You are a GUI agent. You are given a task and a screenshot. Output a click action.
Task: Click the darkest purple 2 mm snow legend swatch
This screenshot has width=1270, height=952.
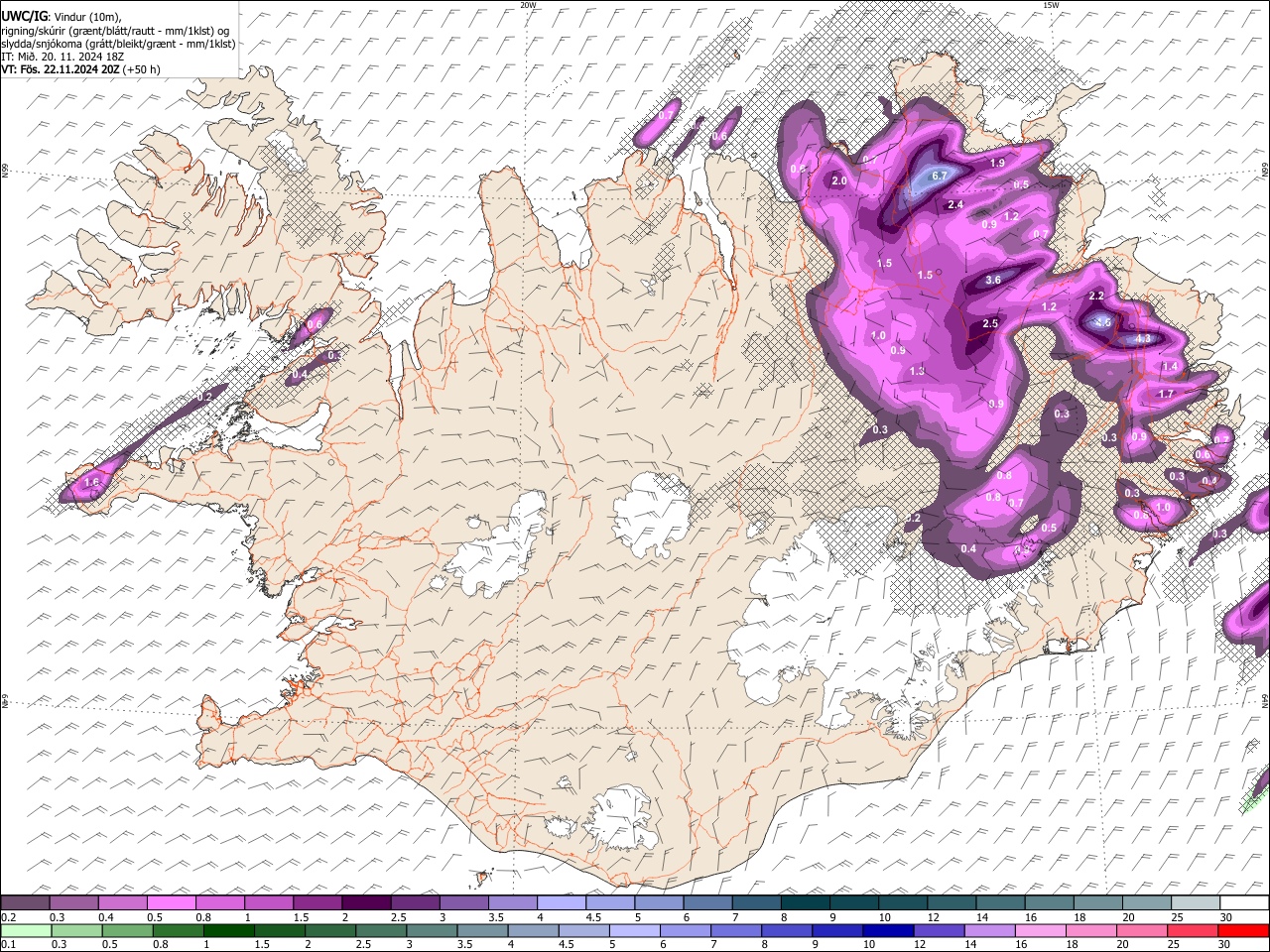coord(366,902)
